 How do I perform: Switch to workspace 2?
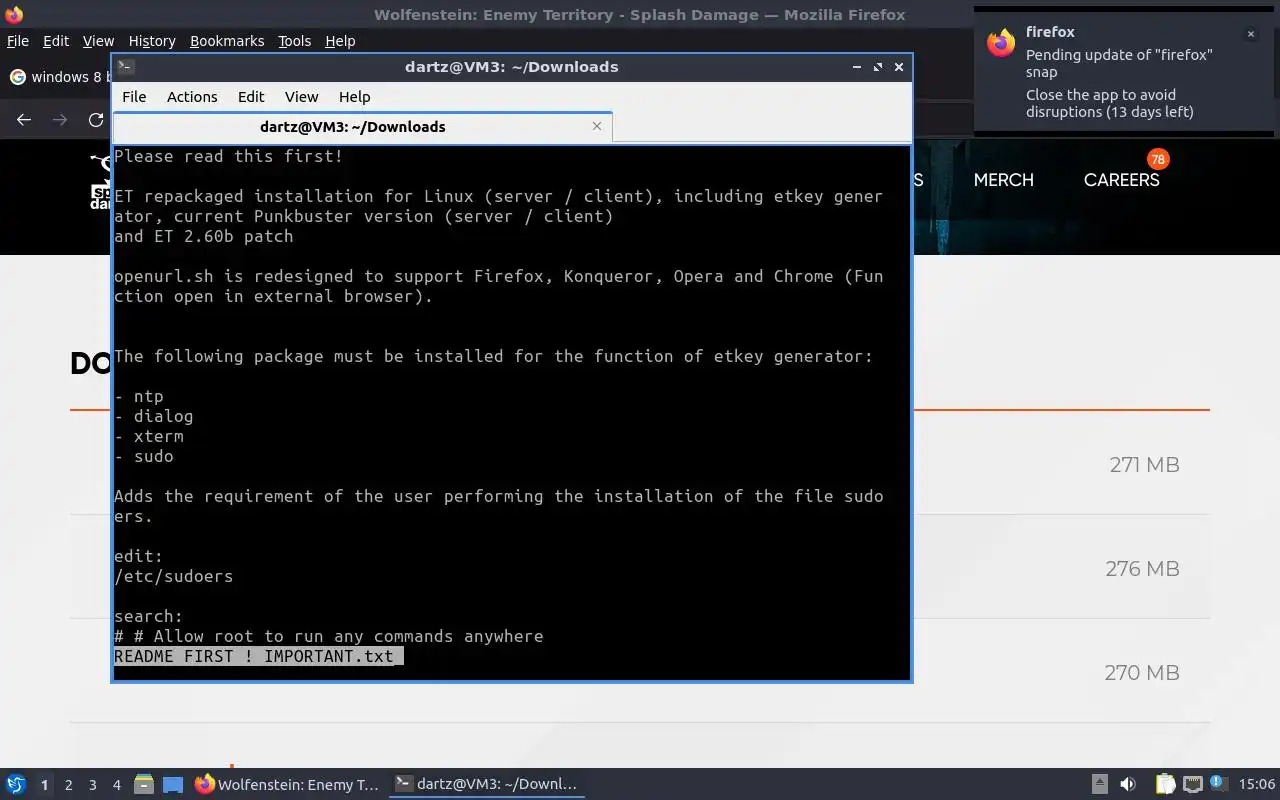[68, 785]
